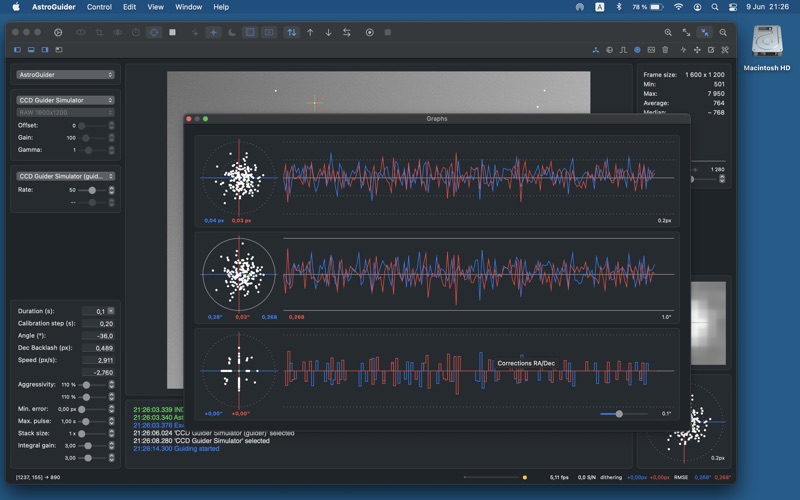Click the blue three-node network icon
This screenshot has height=500, width=800.
click(x=595, y=49)
